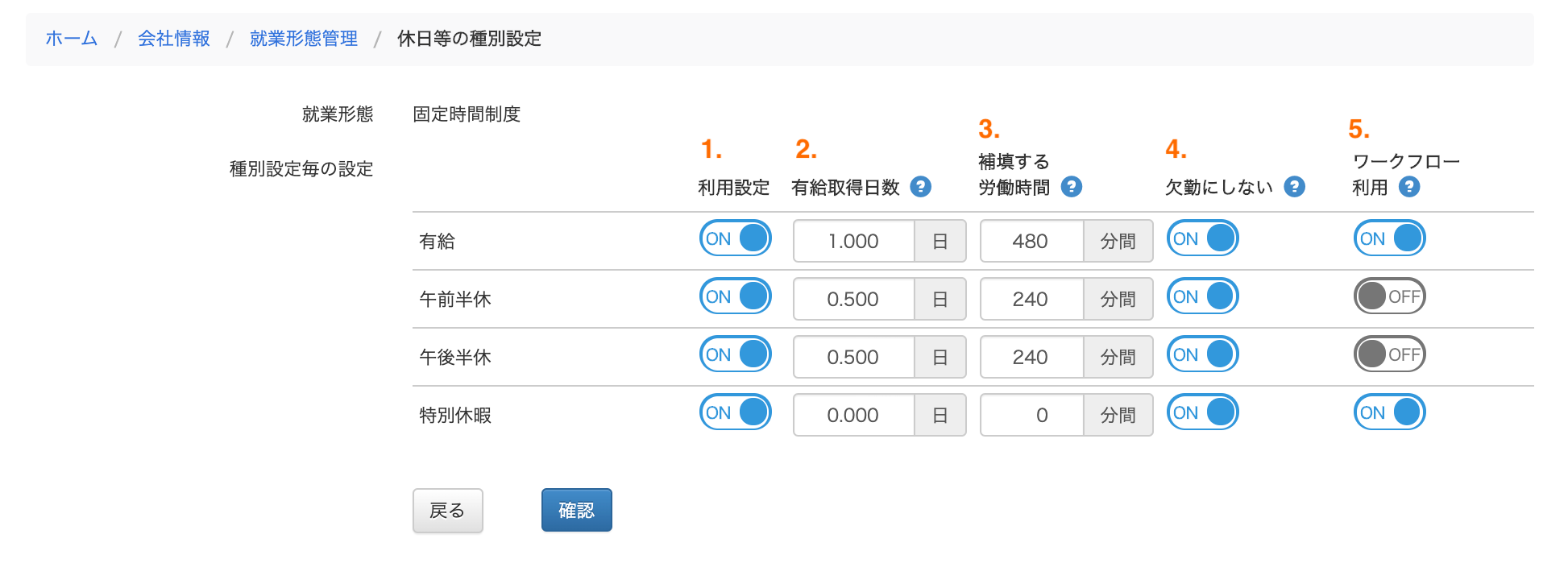The image size is (1568, 588).
Task: Click the 戻る button
Action: coord(448,510)
